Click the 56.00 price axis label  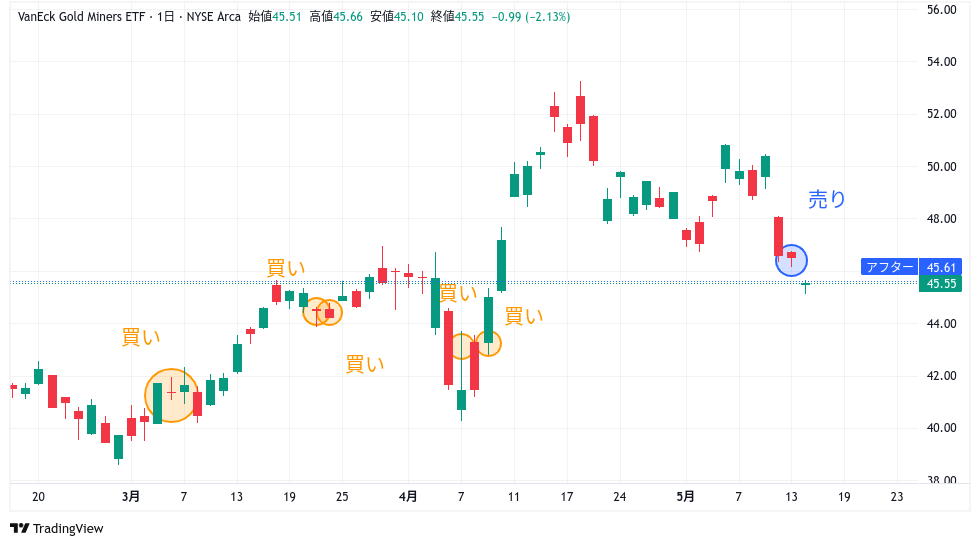coord(941,10)
